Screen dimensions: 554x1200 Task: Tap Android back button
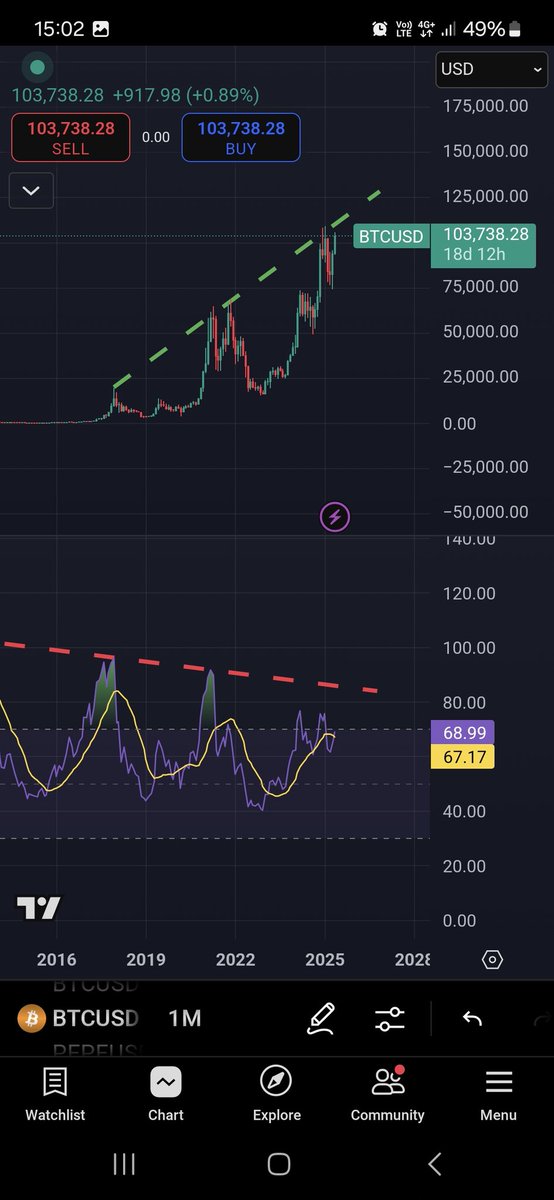(434, 1163)
